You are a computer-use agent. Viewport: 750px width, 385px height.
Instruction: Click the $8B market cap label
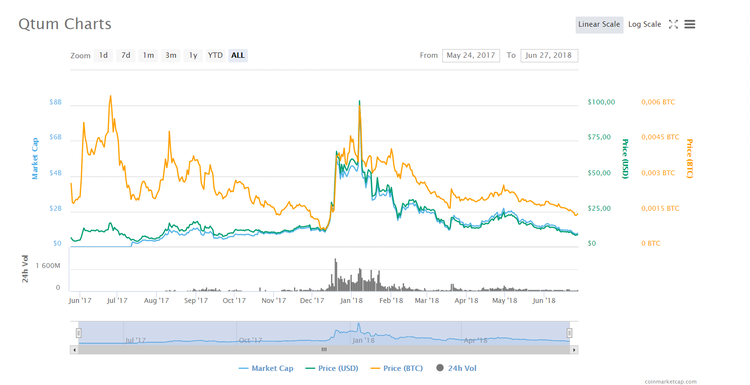pyautogui.click(x=55, y=102)
